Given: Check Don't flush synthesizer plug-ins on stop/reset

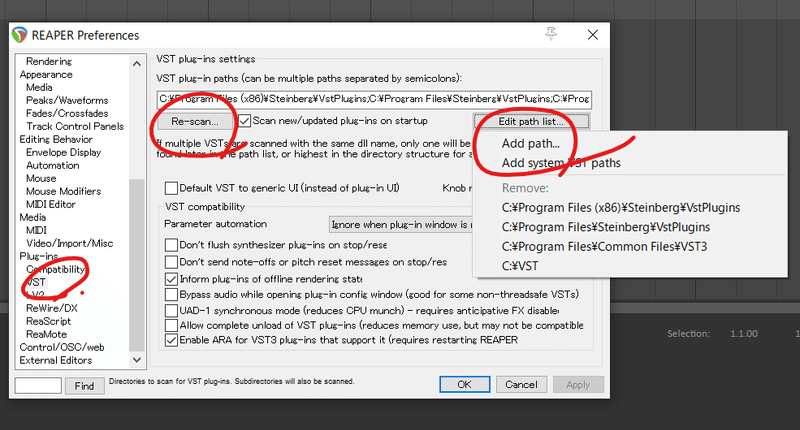Looking at the screenshot, I should point(171,245).
